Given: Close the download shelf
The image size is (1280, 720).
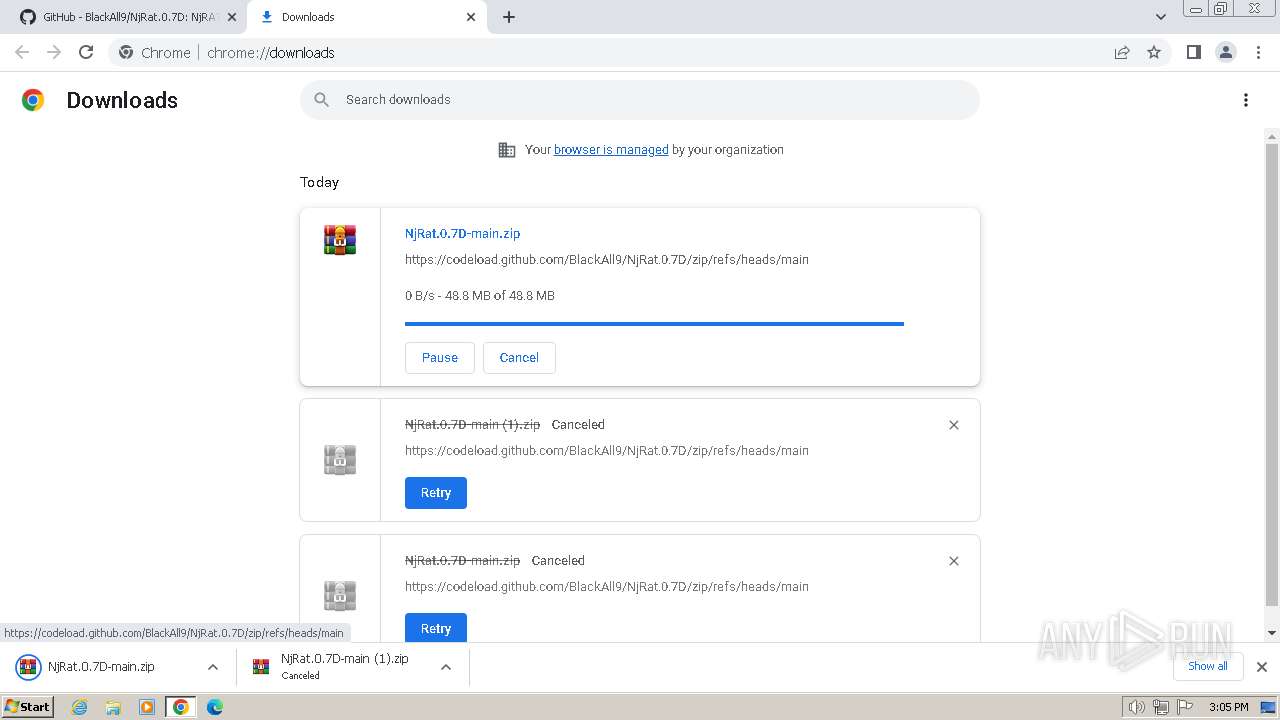Looking at the screenshot, I should click(x=1262, y=667).
